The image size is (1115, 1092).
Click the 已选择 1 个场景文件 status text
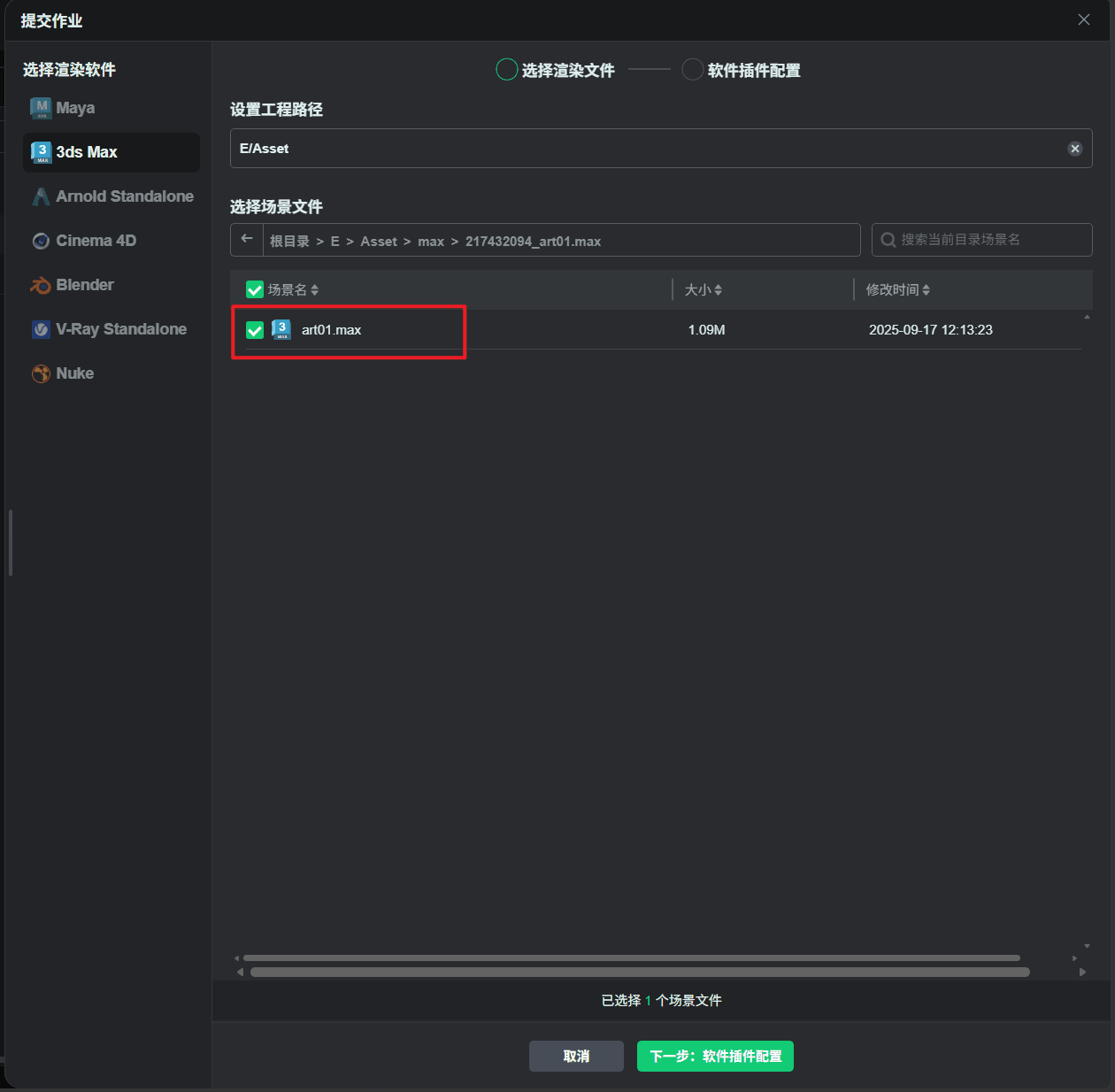662,1001
